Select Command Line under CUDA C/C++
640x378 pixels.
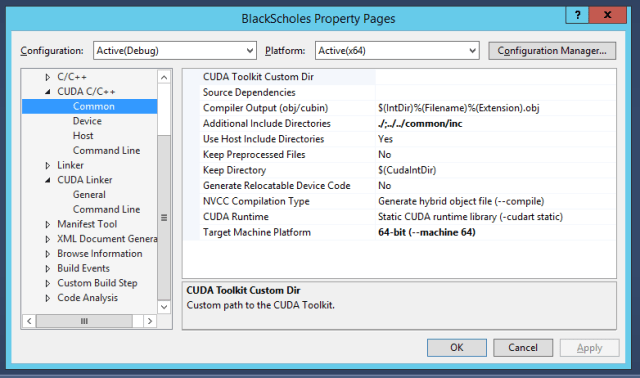[x=106, y=150]
